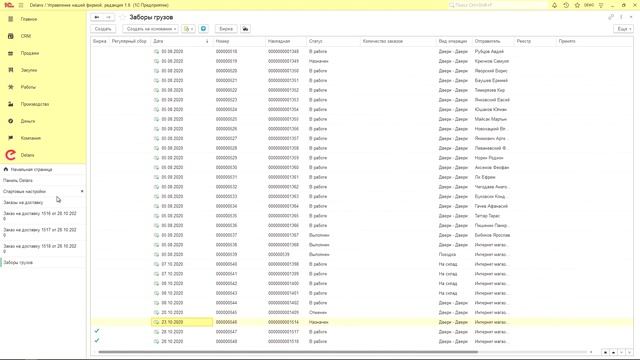The width and height of the screenshot is (640, 360).
Task: Click the 1C logo in title bar
Action: [9, 5]
